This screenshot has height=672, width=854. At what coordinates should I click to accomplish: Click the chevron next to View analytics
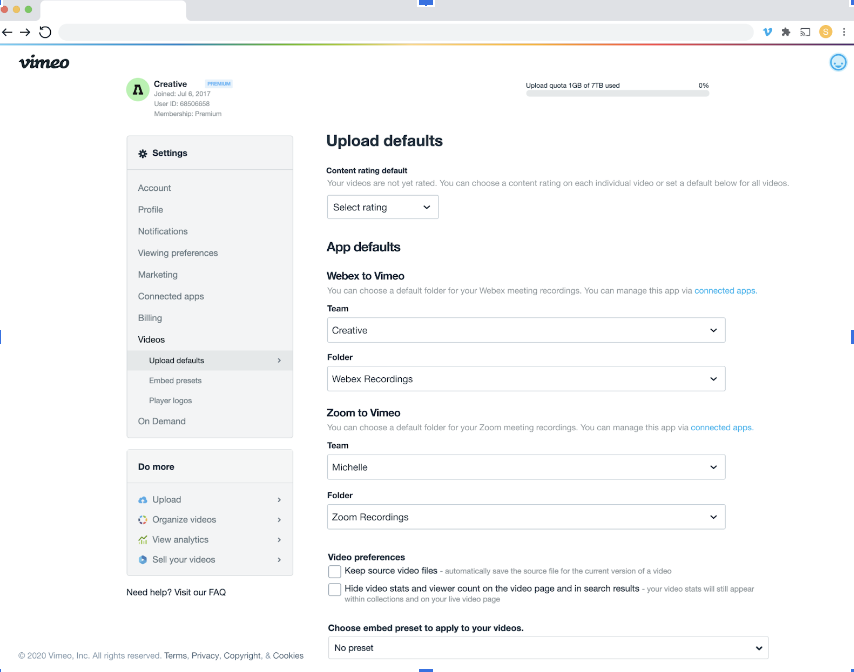click(279, 540)
